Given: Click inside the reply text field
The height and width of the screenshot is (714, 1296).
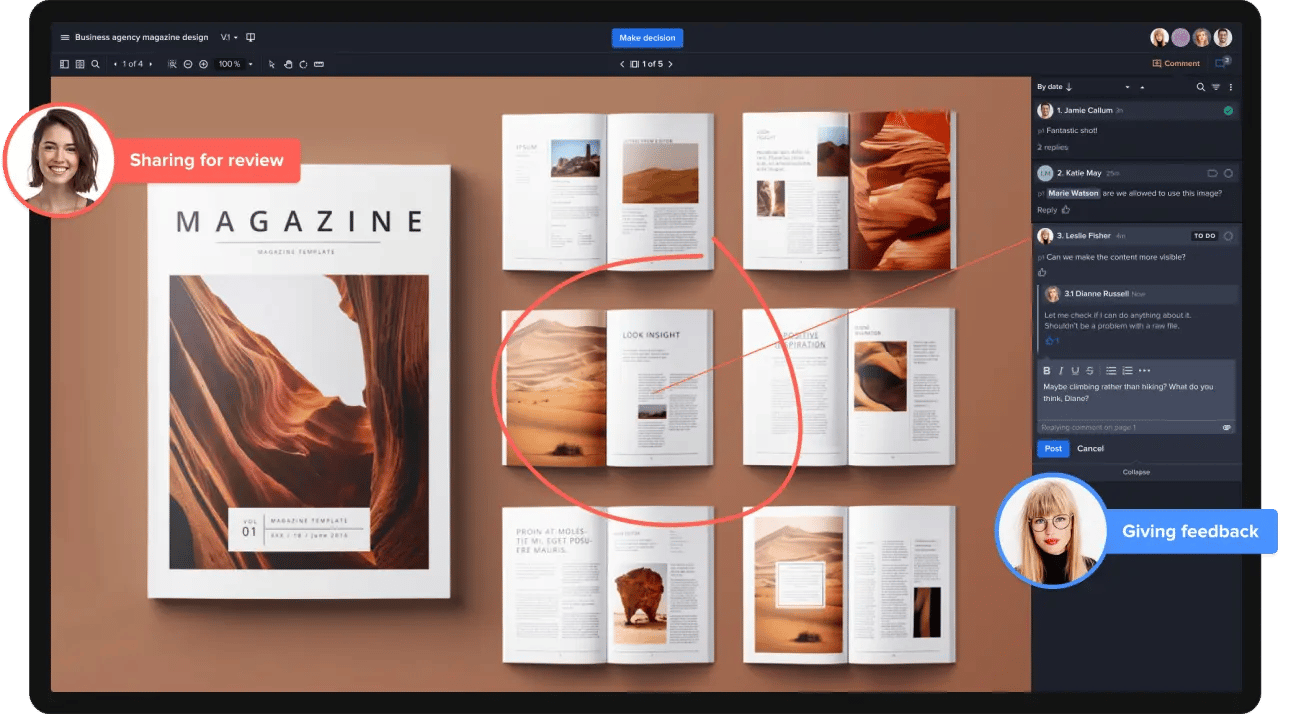Looking at the screenshot, I should pos(1135,393).
